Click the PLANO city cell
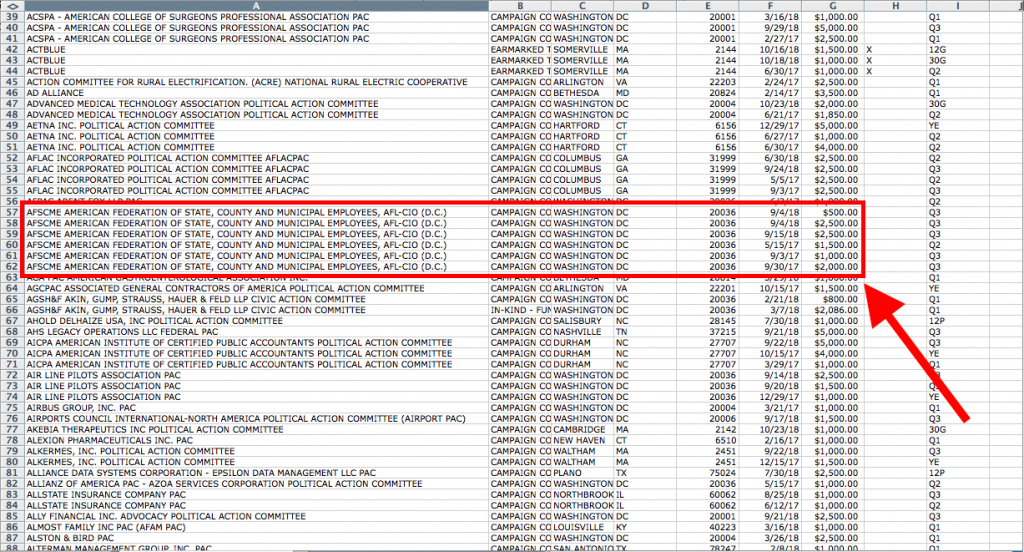The height and width of the screenshot is (552, 1024). 583,473
